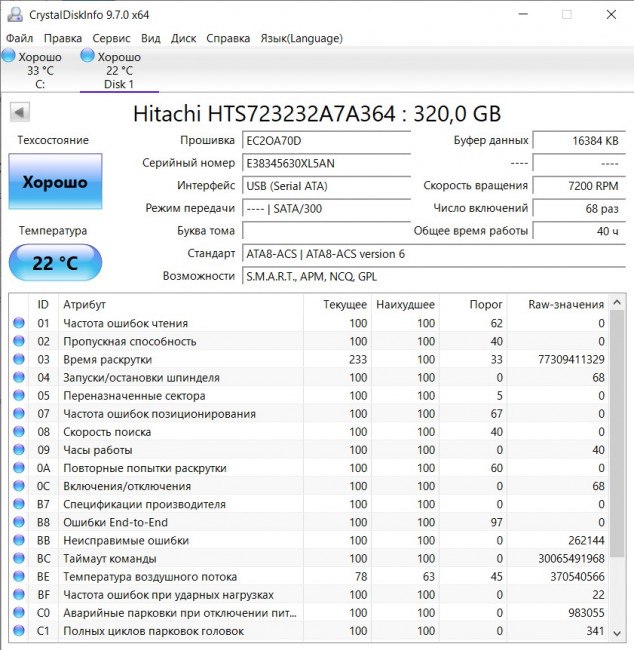Click the Raw-значения column header
The height and width of the screenshot is (650, 634).
coord(558,304)
